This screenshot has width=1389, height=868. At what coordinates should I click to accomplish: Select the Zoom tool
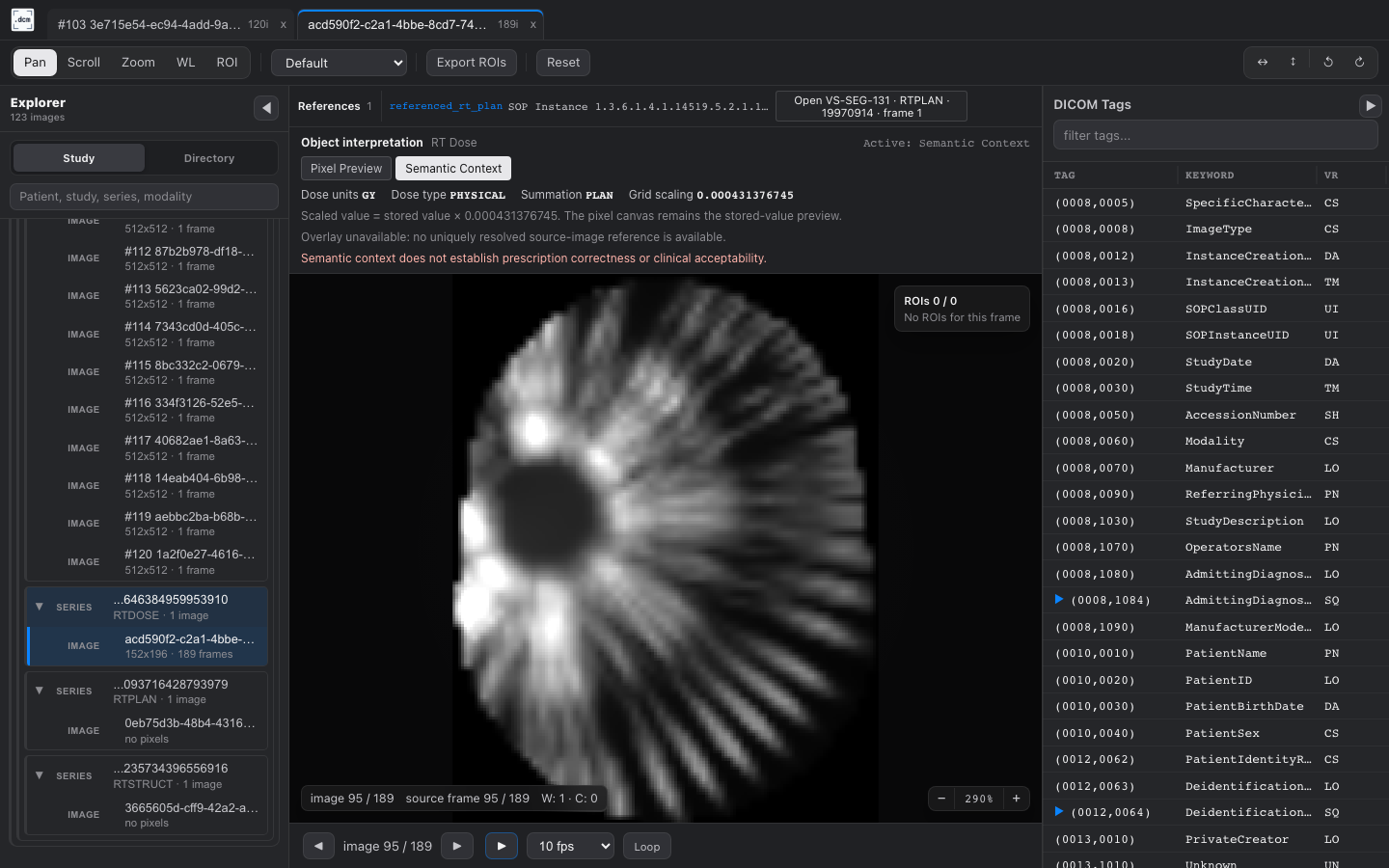[x=138, y=63]
